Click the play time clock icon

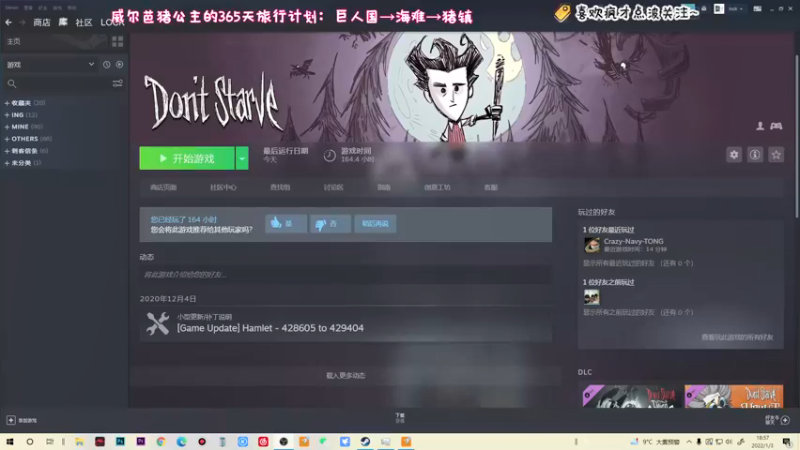[x=330, y=155]
